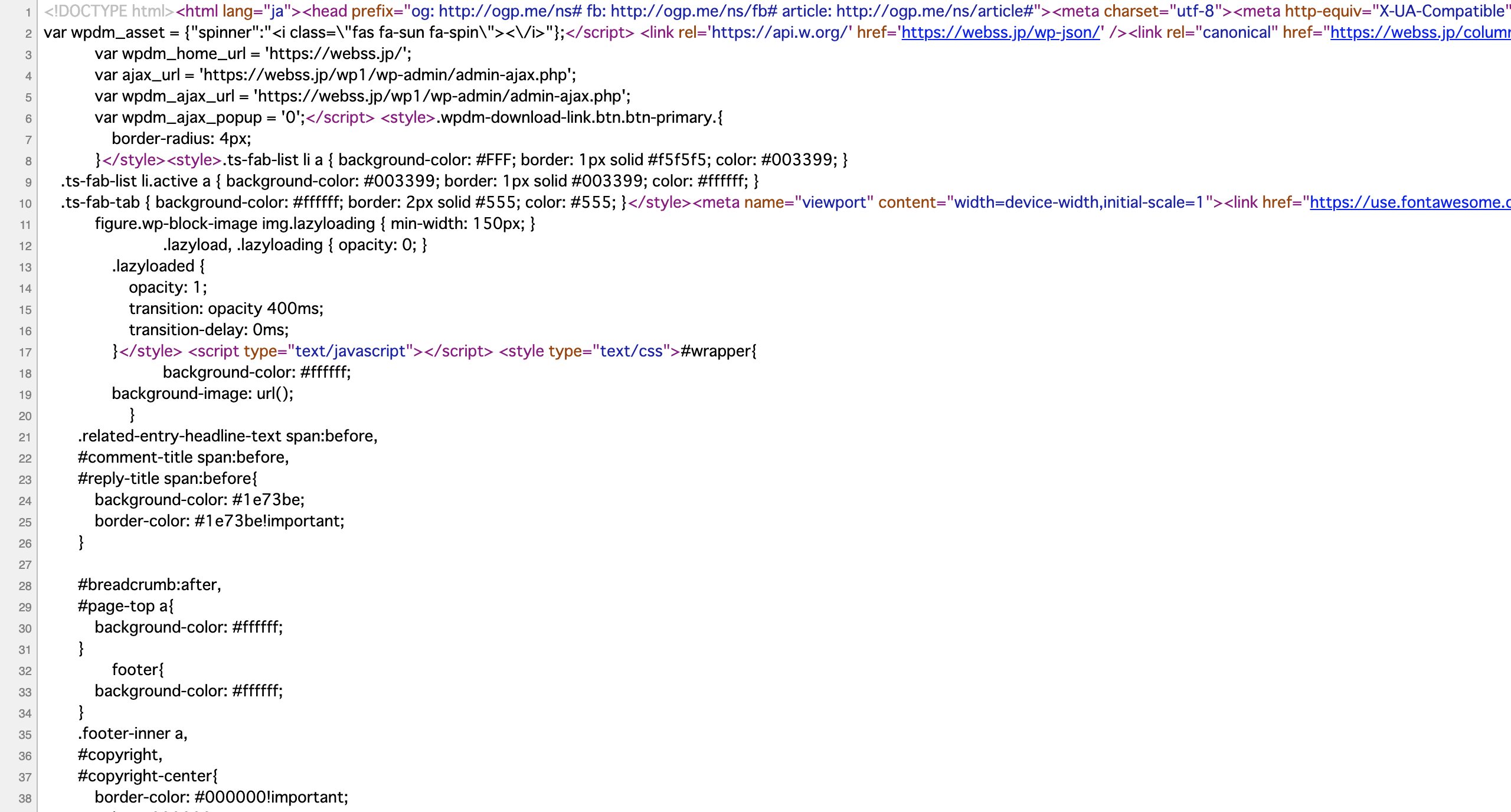Click the '#copyright,' text
This screenshot has height=812, width=1511.
click(120, 755)
